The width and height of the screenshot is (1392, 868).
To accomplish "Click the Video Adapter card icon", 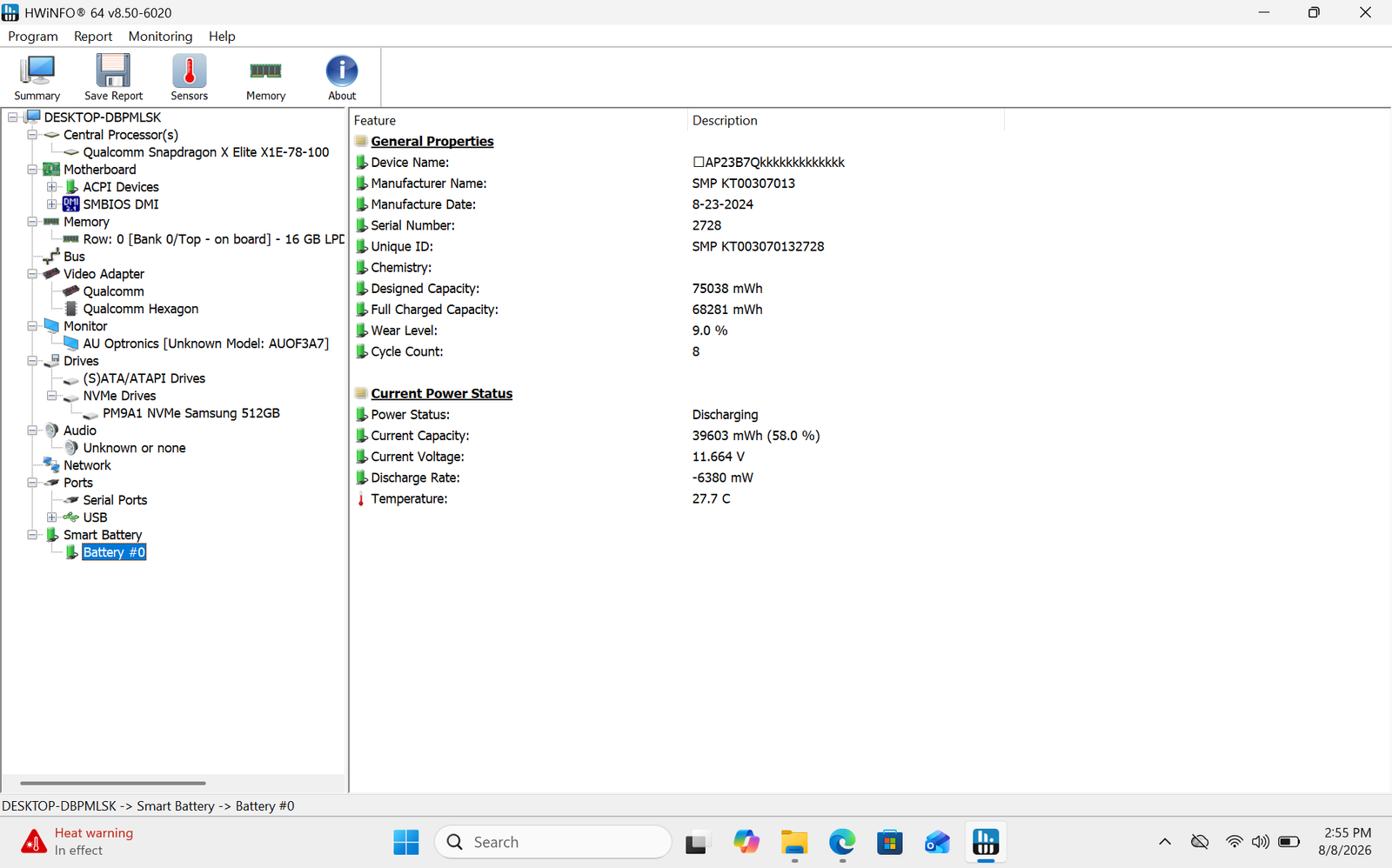I will (x=51, y=274).
